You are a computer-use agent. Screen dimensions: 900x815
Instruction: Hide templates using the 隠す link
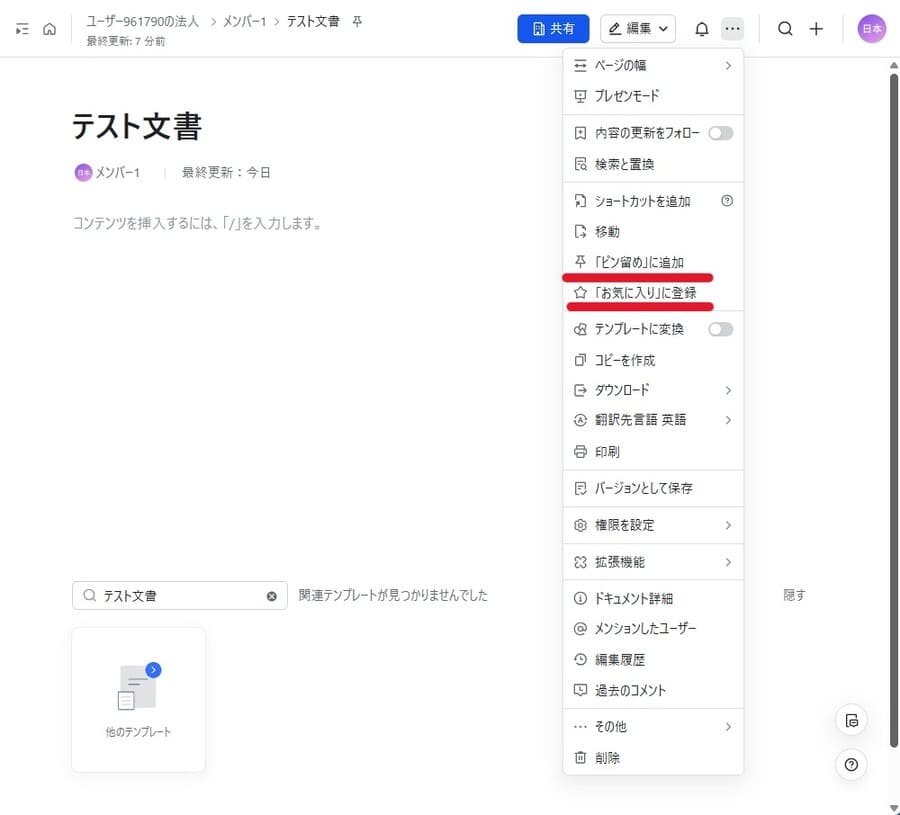[793, 594]
